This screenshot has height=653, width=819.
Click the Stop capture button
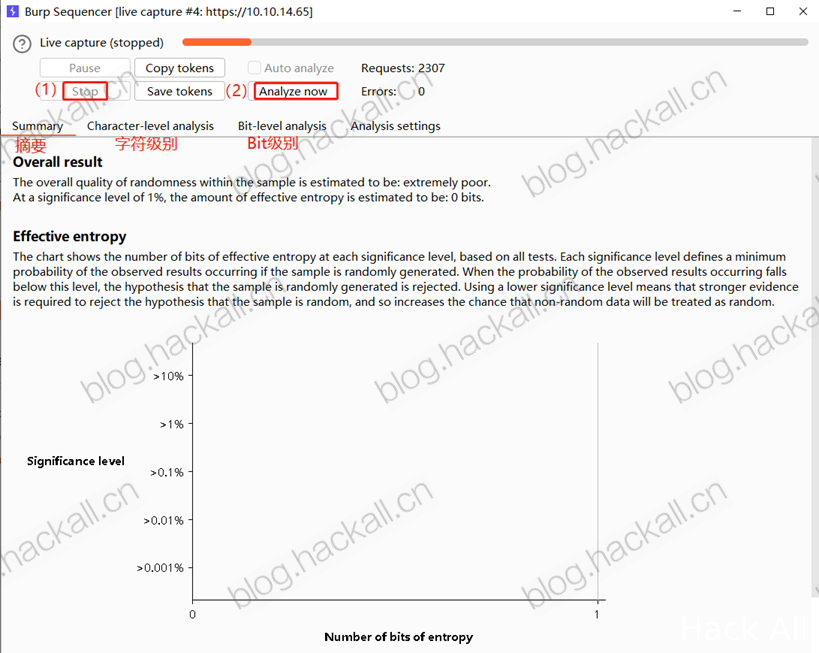click(85, 91)
